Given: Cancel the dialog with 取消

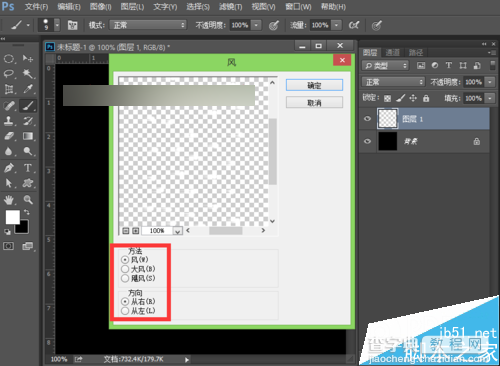Looking at the screenshot, I should coord(314,103).
